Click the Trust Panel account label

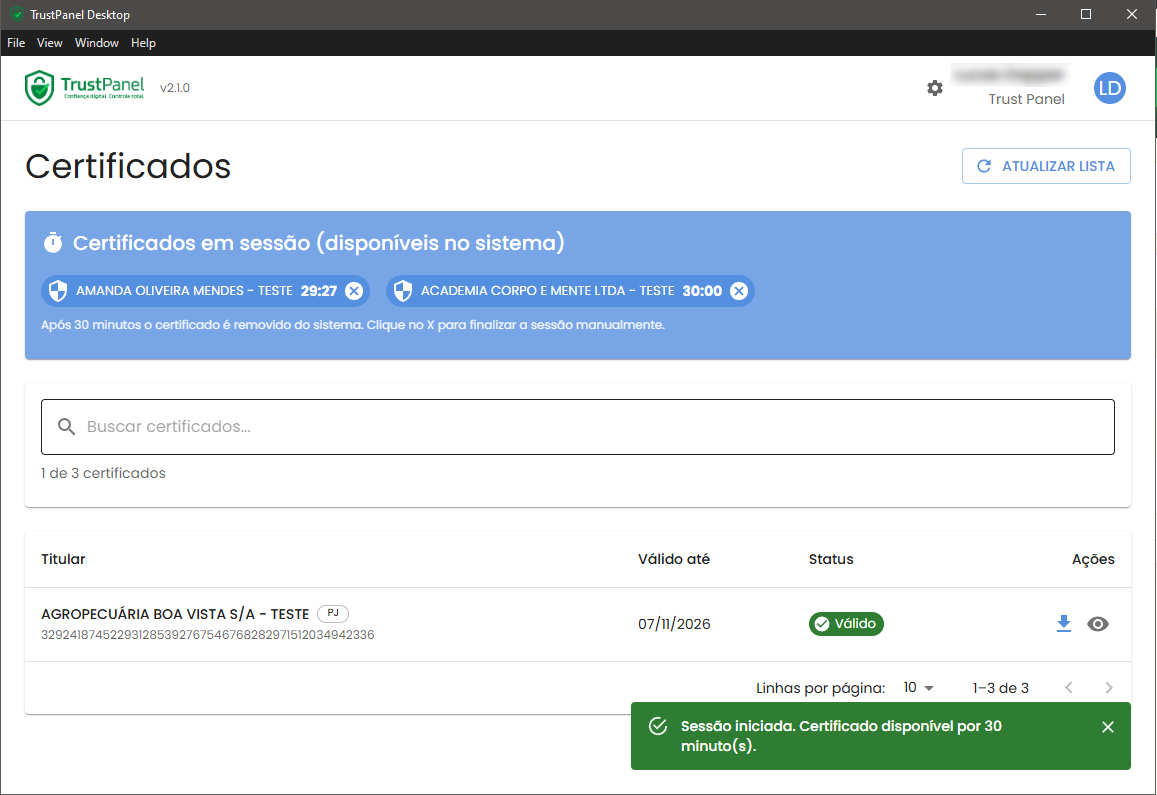pos(1026,99)
